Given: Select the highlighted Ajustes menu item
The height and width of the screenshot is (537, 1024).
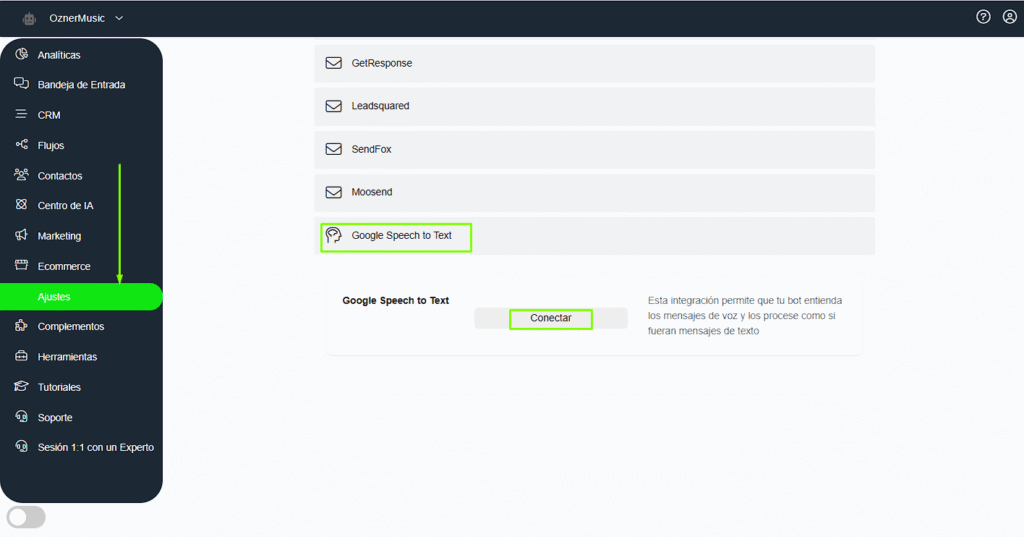Looking at the screenshot, I should [81, 297].
